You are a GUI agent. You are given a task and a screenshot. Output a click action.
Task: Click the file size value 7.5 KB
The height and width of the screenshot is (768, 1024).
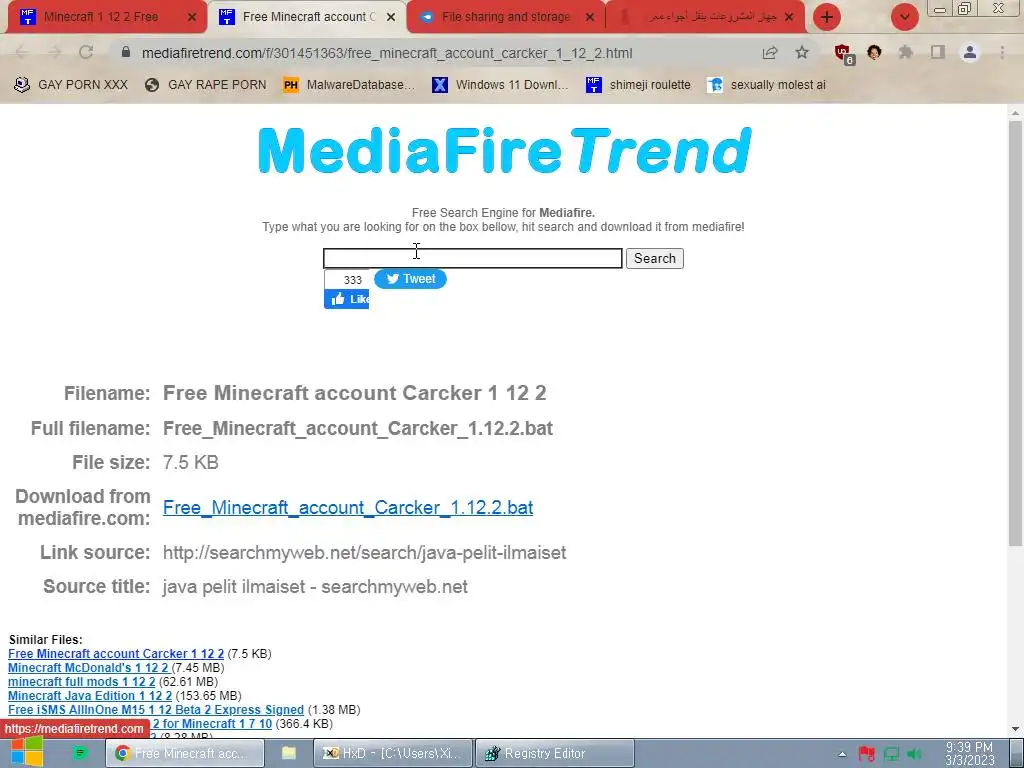191,462
